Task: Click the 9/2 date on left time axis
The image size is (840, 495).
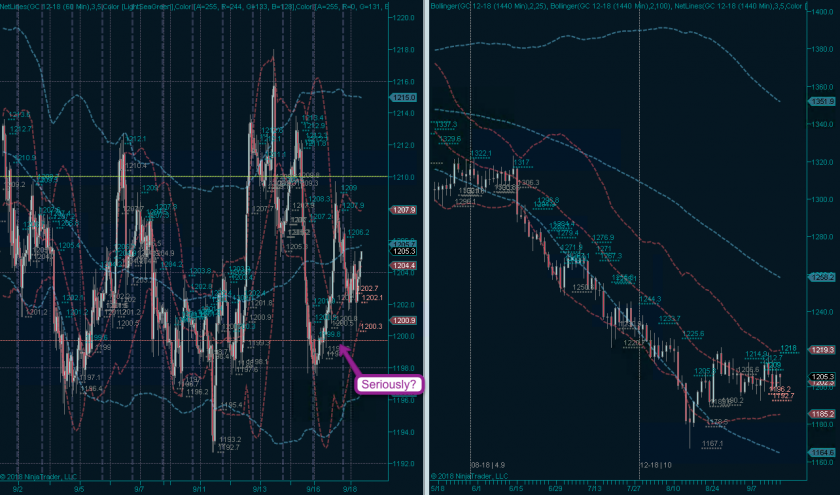Action: (x=18, y=489)
